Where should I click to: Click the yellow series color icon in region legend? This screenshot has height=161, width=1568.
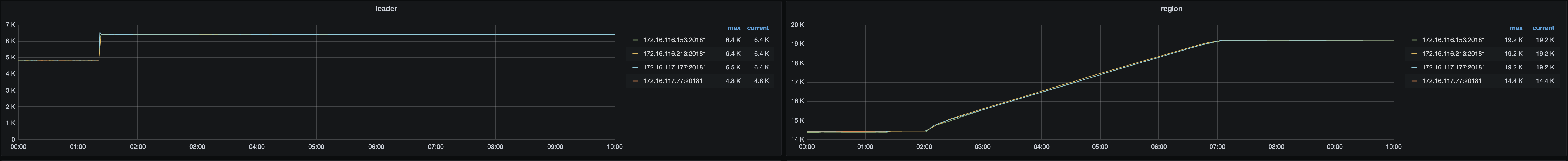pyautogui.click(x=1414, y=53)
